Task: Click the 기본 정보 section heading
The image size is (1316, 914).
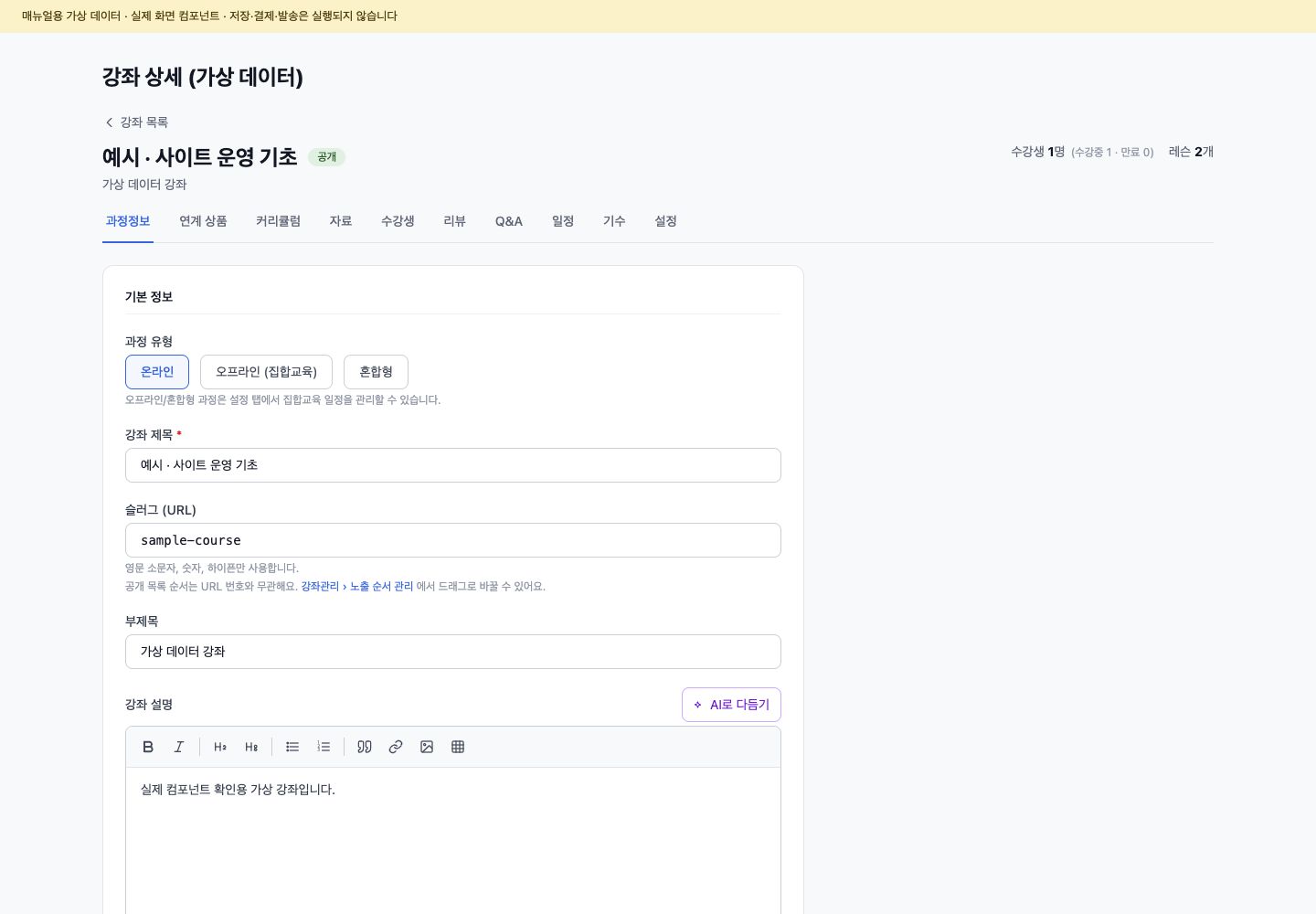Action: 149,297
